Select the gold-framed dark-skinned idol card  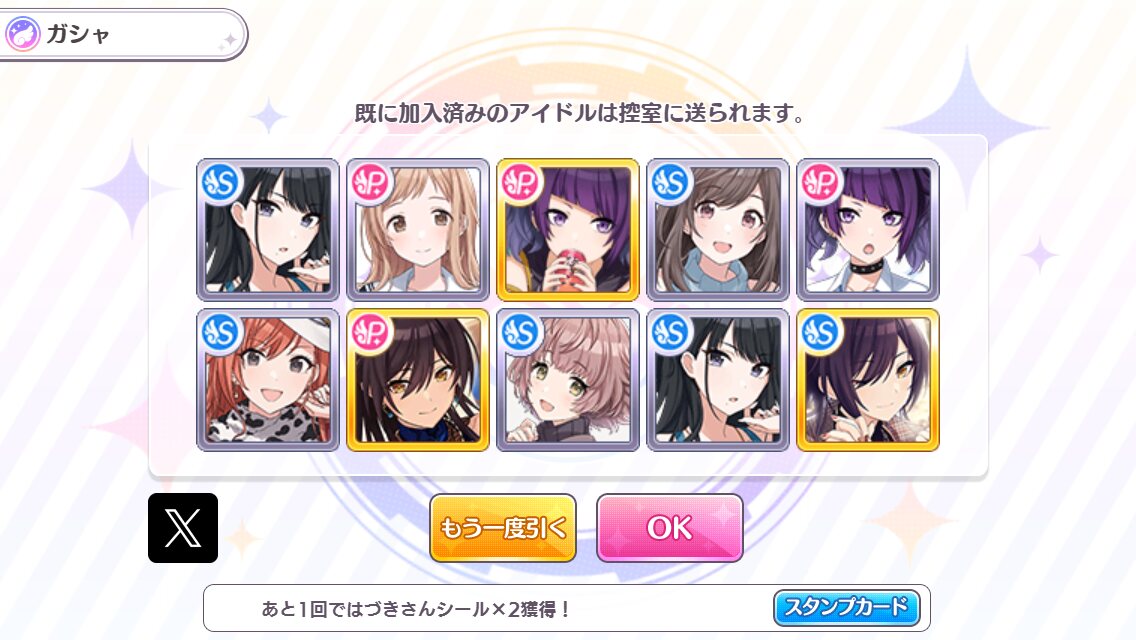click(x=418, y=380)
